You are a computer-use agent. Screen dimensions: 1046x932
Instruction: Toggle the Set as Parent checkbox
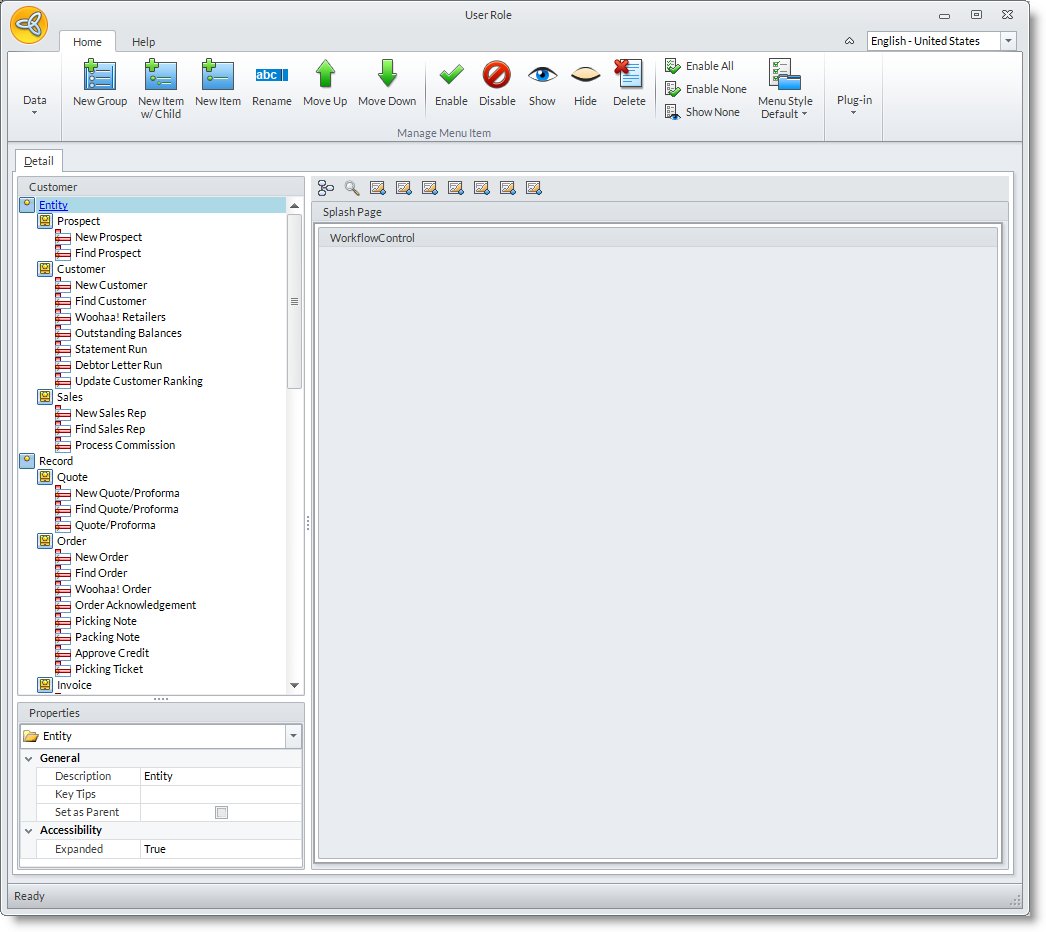221,812
